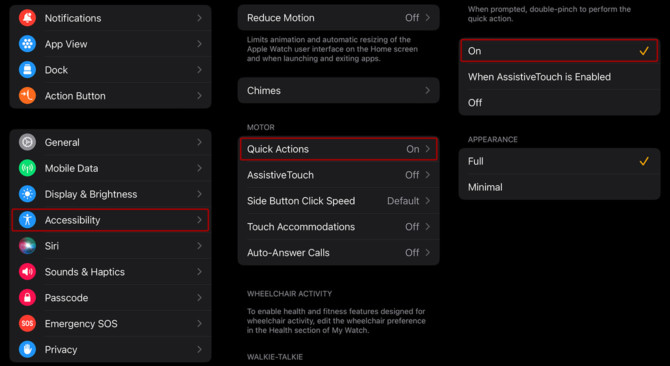Image resolution: width=670 pixels, height=366 pixels.
Task: Tap the MOTOR section header
Action: coord(261,127)
